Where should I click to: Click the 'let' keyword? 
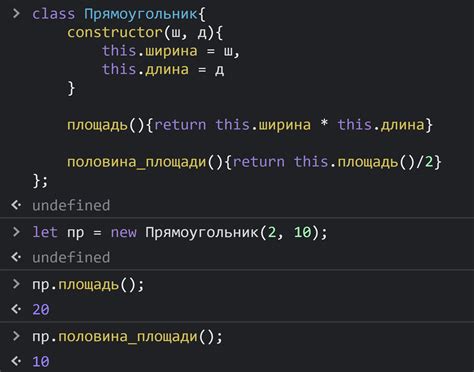(45, 232)
